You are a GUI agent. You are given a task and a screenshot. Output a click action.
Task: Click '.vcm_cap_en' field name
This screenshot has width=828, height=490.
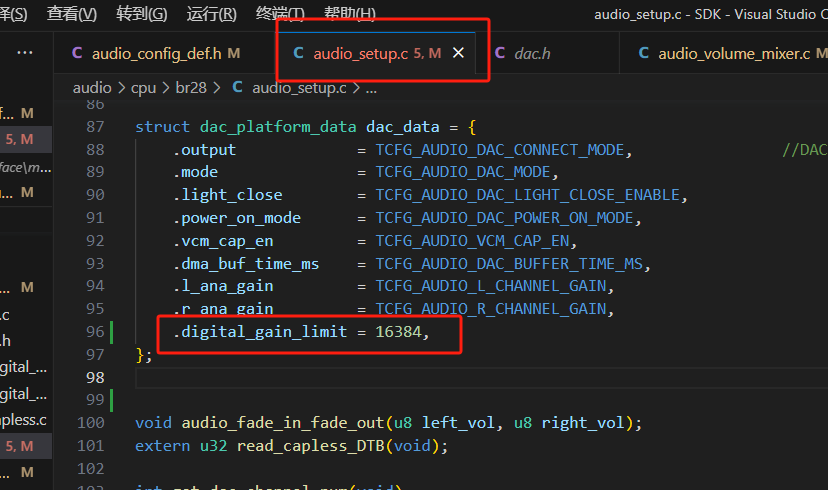click(223, 241)
